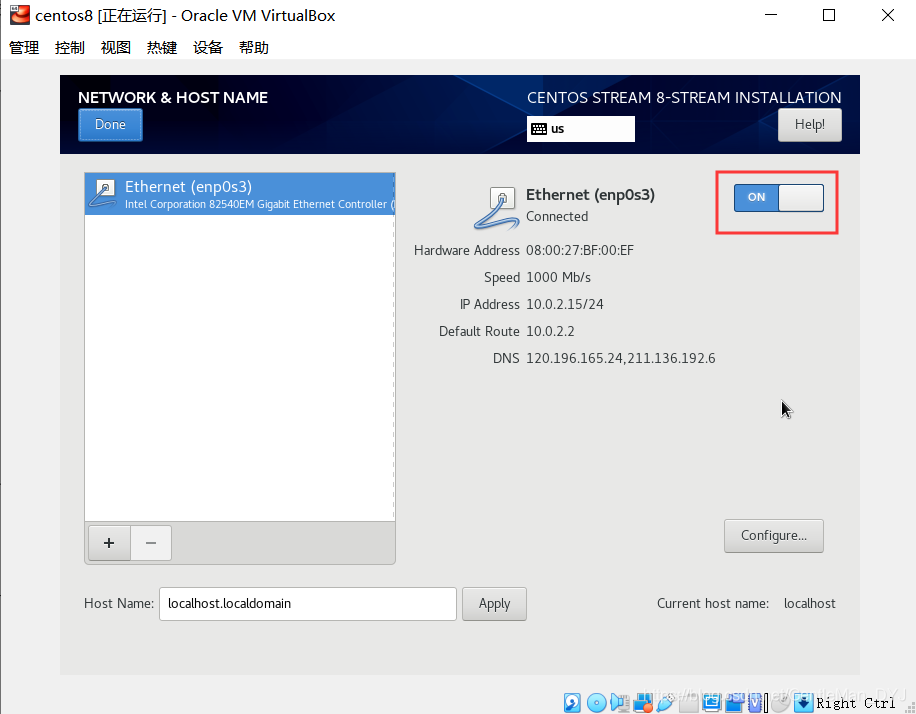The width and height of the screenshot is (916, 714).
Task: Click the network adapter icon in status bar
Action: [x=643, y=702]
